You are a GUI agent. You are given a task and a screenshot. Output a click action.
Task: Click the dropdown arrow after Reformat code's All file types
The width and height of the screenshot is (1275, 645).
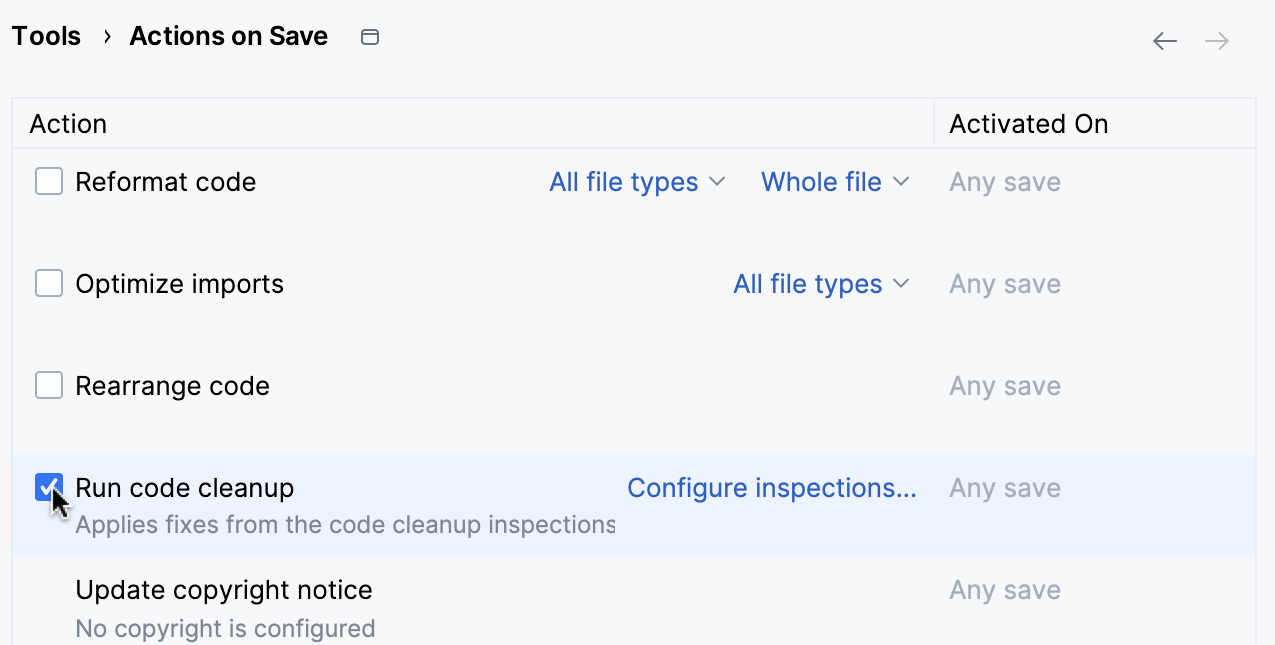pyautogui.click(x=717, y=182)
